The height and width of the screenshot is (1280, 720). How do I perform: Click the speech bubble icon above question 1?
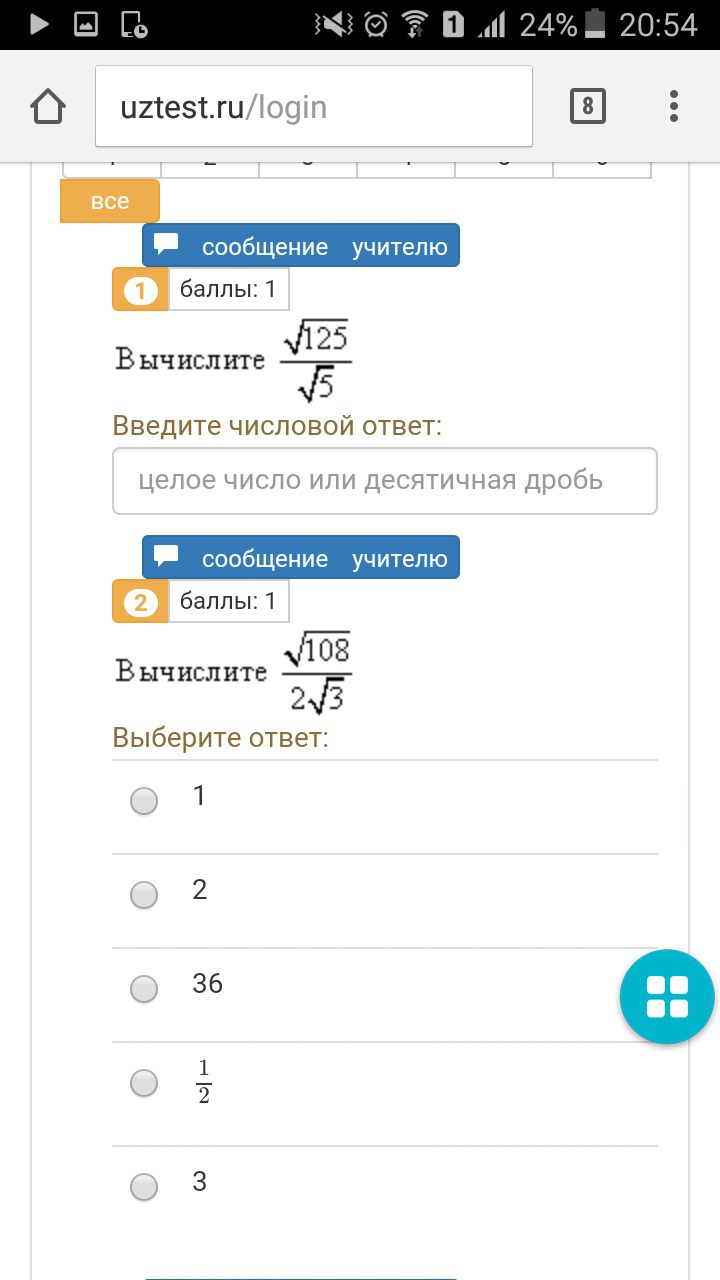[x=167, y=245]
